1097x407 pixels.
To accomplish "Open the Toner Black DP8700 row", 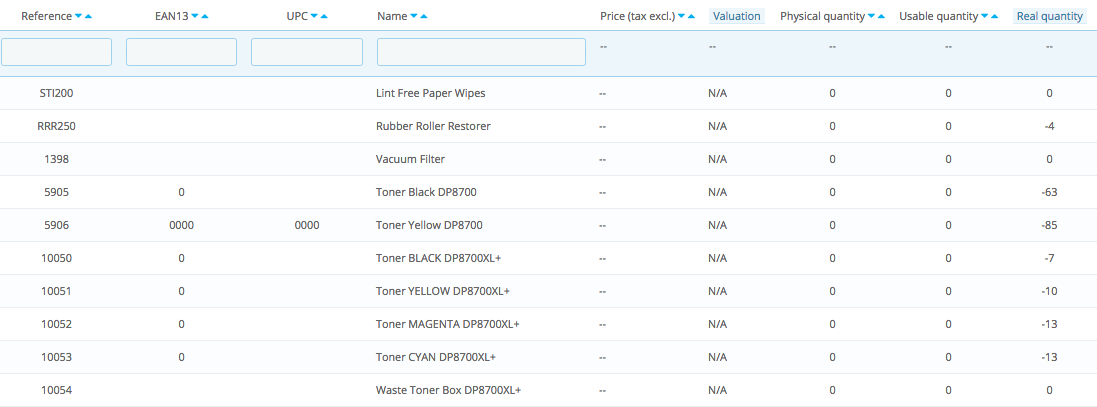I will 548,192.
